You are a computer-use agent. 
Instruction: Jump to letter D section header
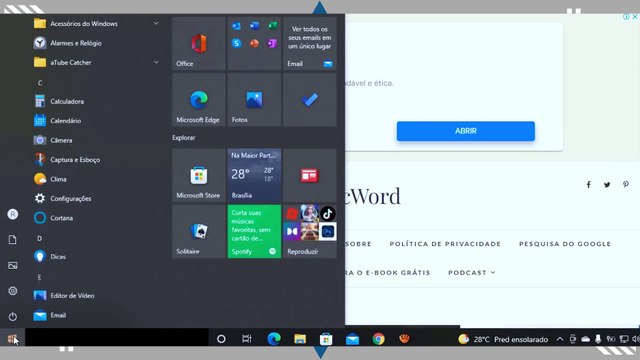(x=40, y=238)
